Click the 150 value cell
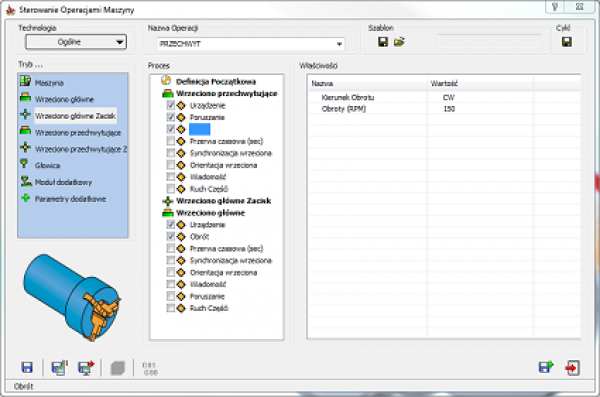The height and width of the screenshot is (397, 600). [x=449, y=109]
